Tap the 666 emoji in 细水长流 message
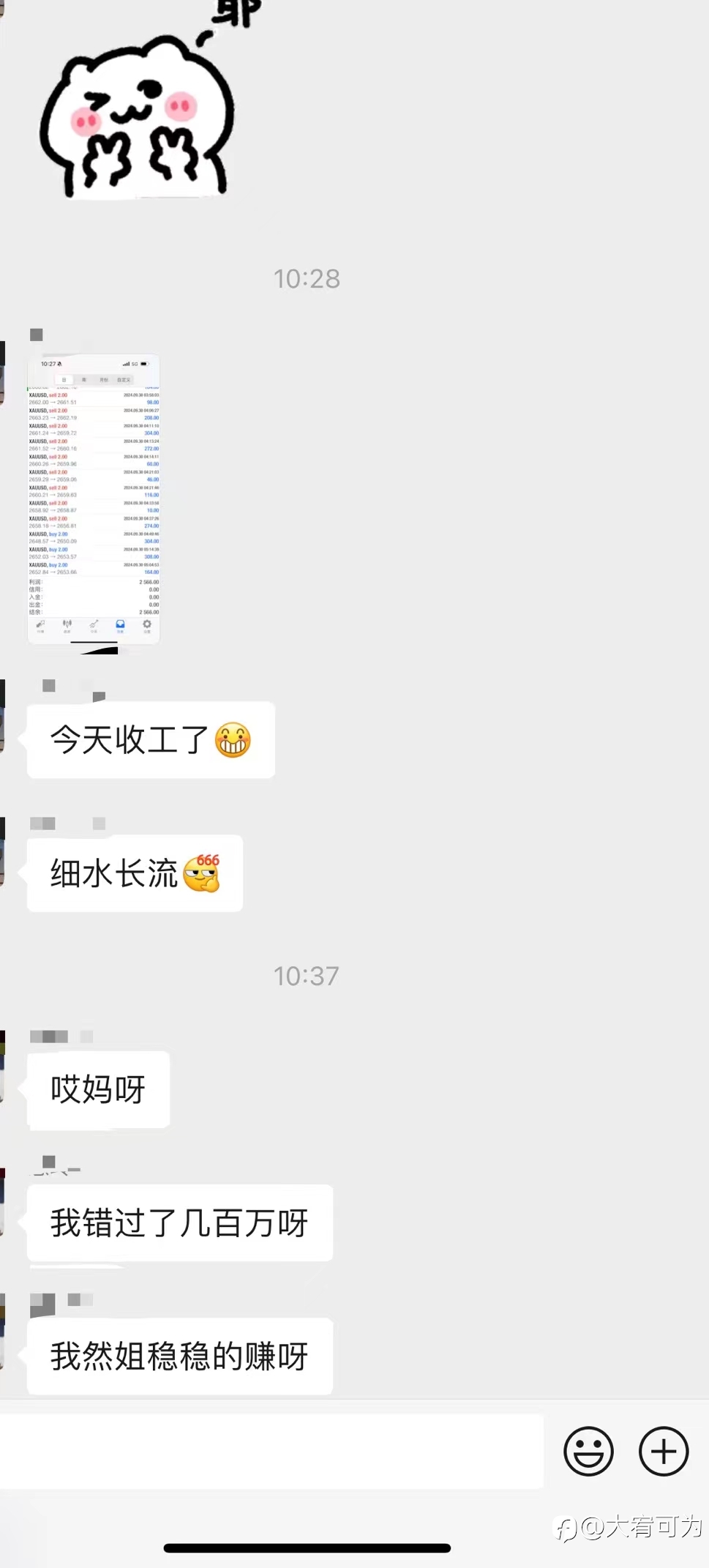This screenshot has height=1568, width=709. (202, 873)
